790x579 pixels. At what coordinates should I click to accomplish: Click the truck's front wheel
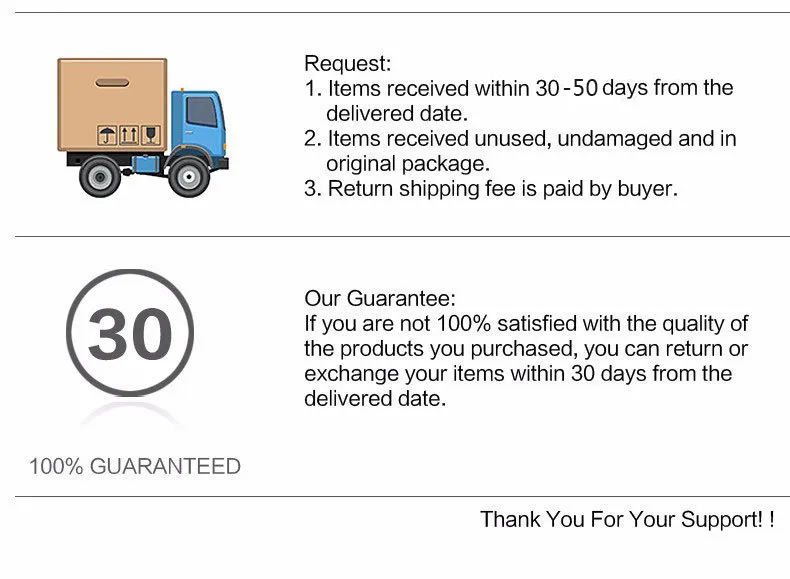pos(188,176)
